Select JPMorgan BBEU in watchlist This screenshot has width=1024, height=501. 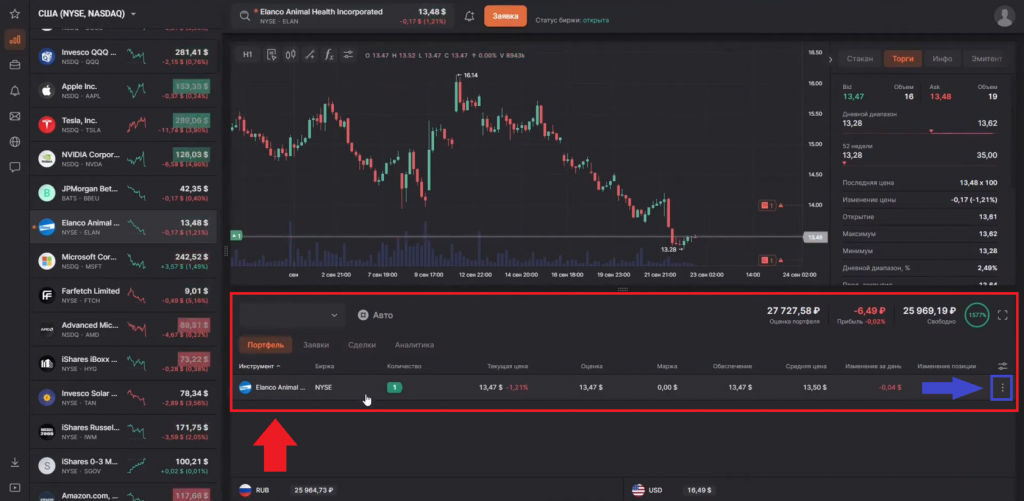coord(123,193)
